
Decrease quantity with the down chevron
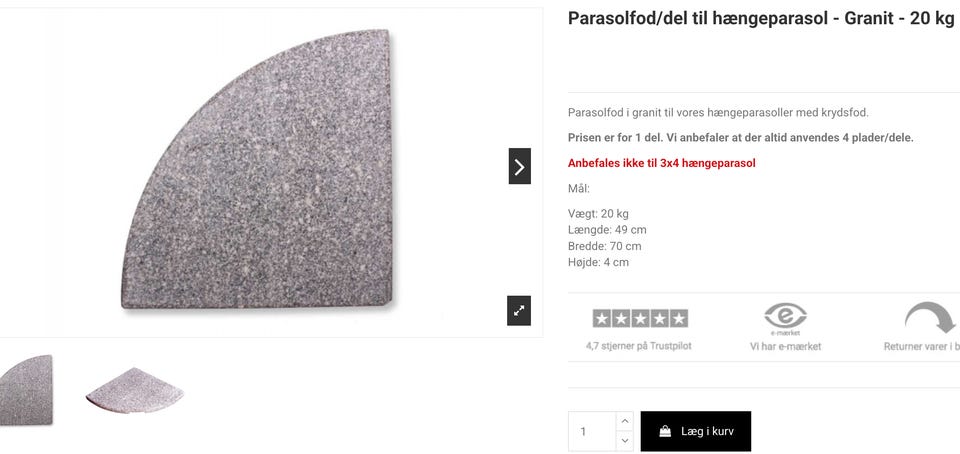pos(624,441)
